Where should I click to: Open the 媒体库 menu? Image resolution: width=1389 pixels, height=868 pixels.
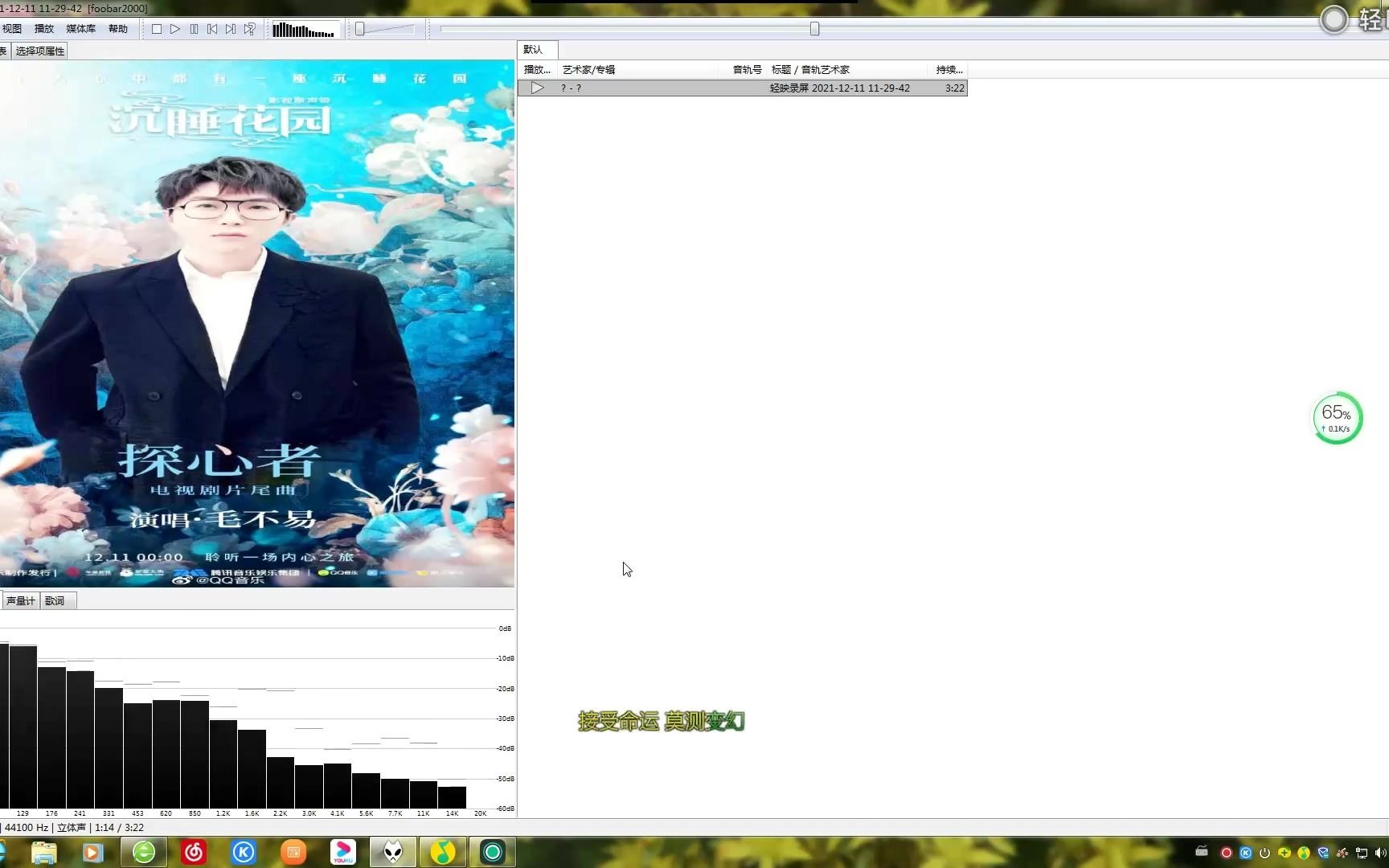[x=80, y=29]
